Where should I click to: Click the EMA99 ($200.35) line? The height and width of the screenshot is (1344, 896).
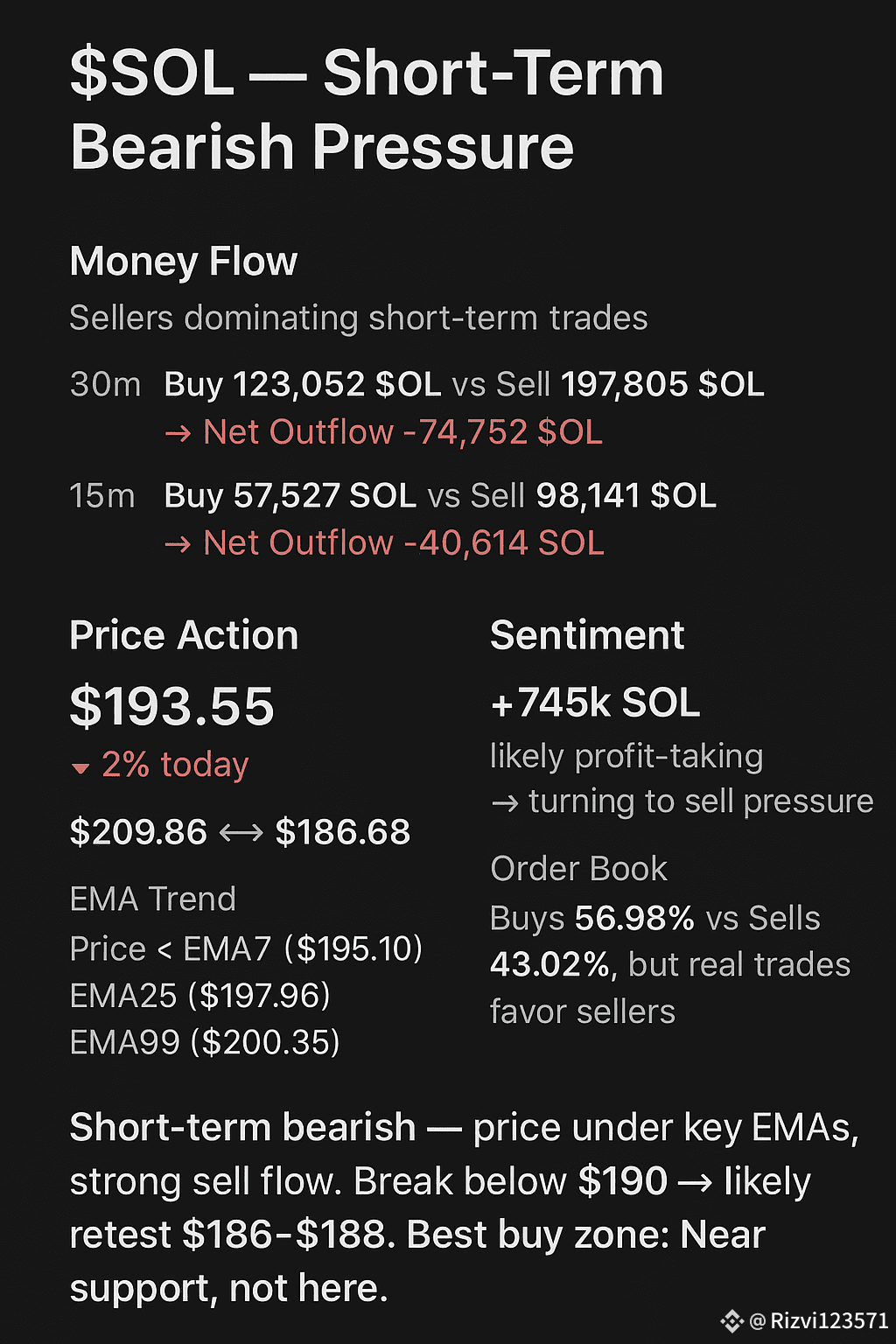(x=205, y=1042)
